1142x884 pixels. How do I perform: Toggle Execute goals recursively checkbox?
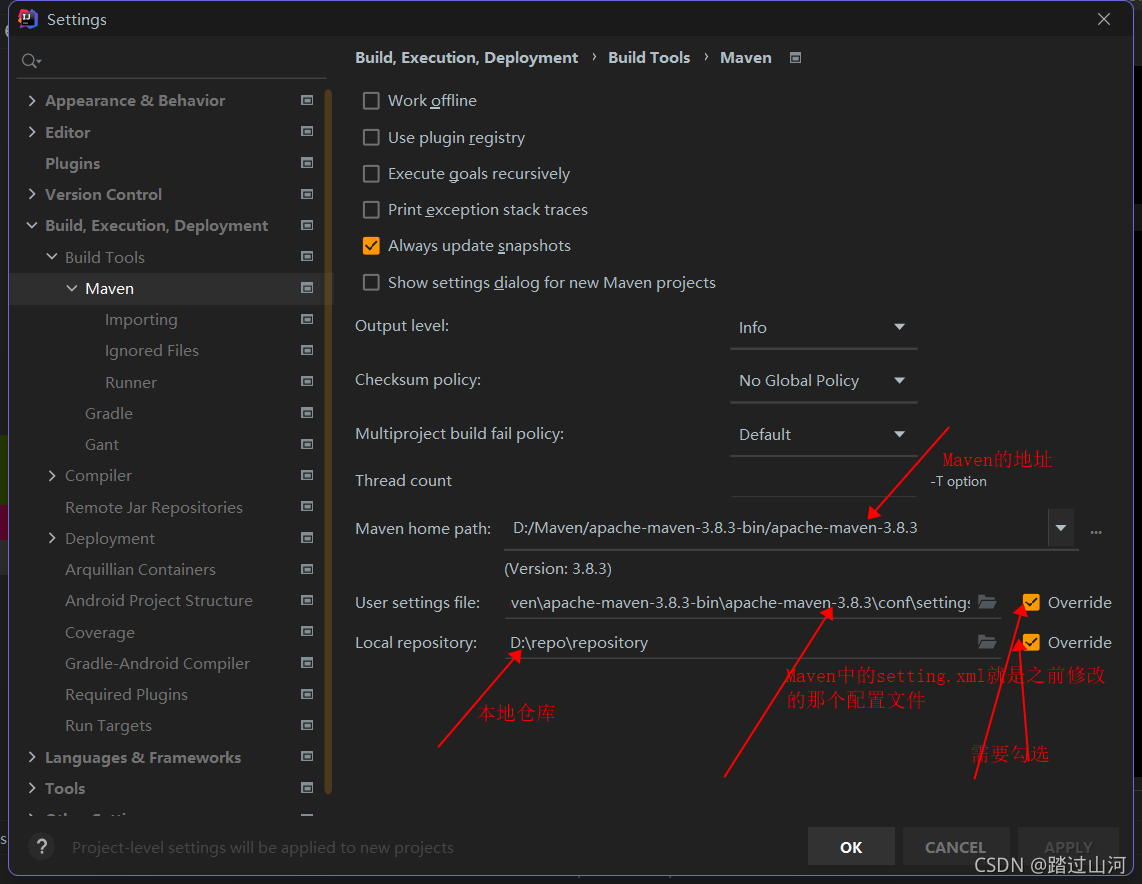click(x=371, y=173)
